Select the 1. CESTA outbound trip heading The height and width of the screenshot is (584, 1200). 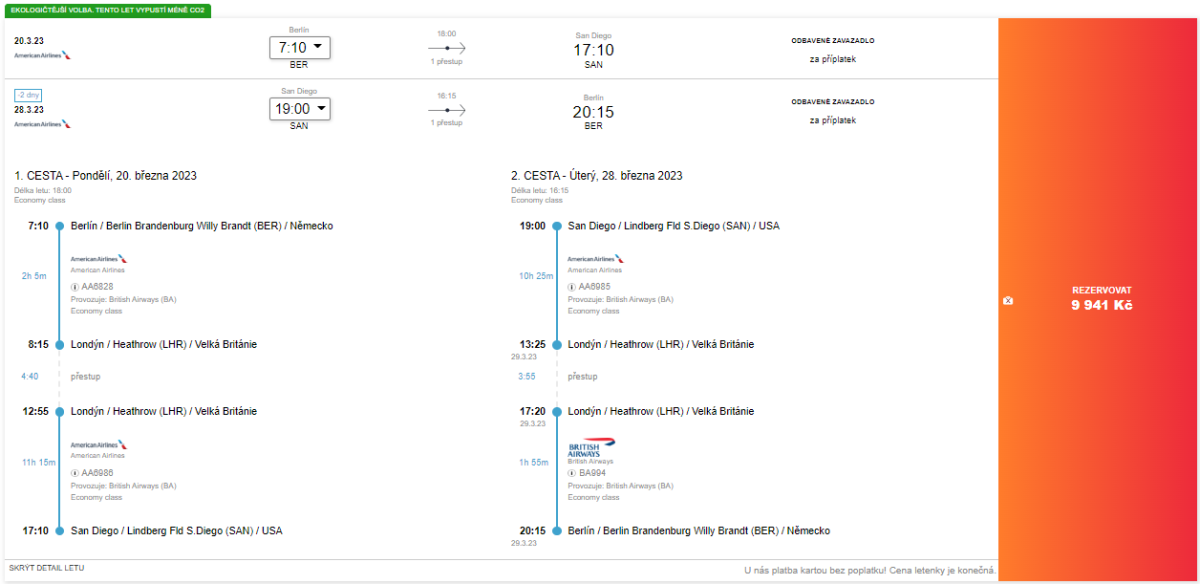coord(105,175)
